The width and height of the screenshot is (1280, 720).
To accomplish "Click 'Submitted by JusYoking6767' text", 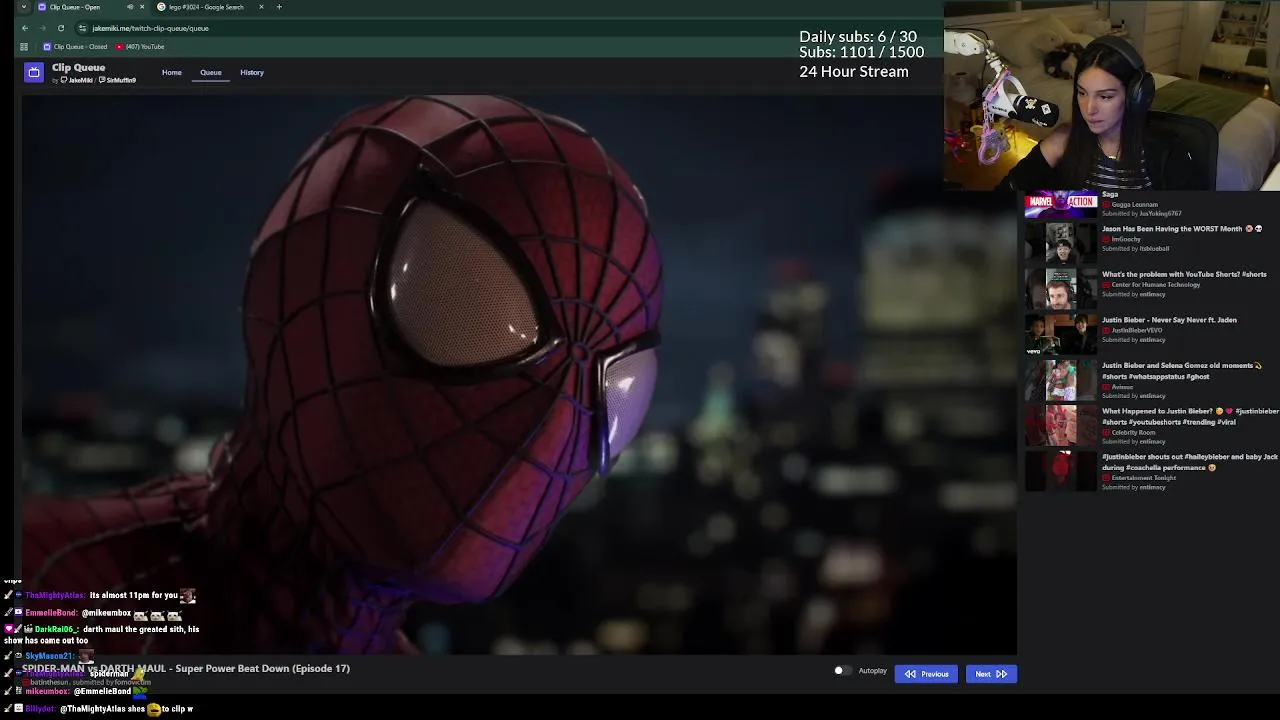I will [1141, 214].
